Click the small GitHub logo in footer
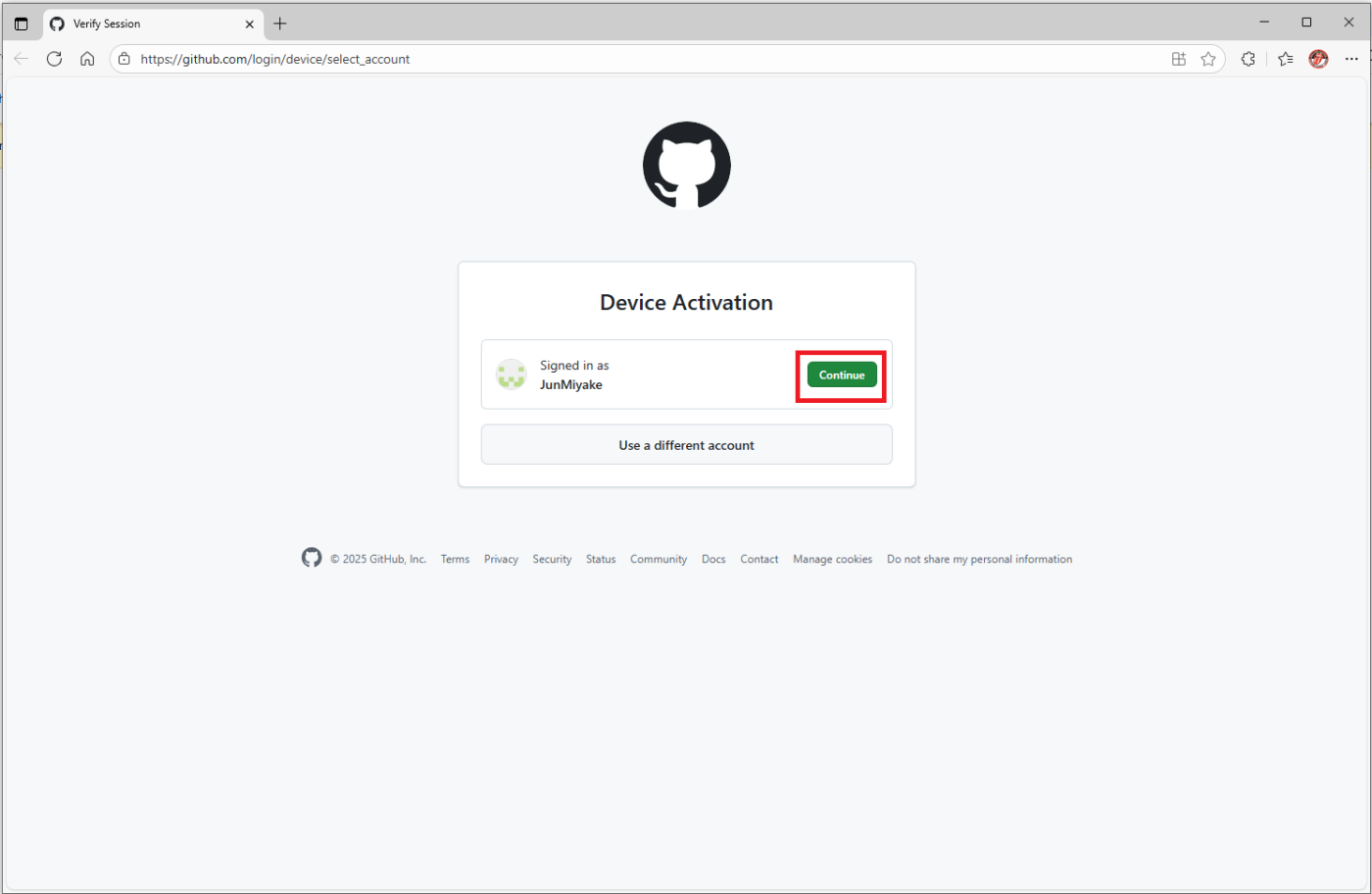Image resolution: width=1372 pixels, height=894 pixels. click(312, 558)
